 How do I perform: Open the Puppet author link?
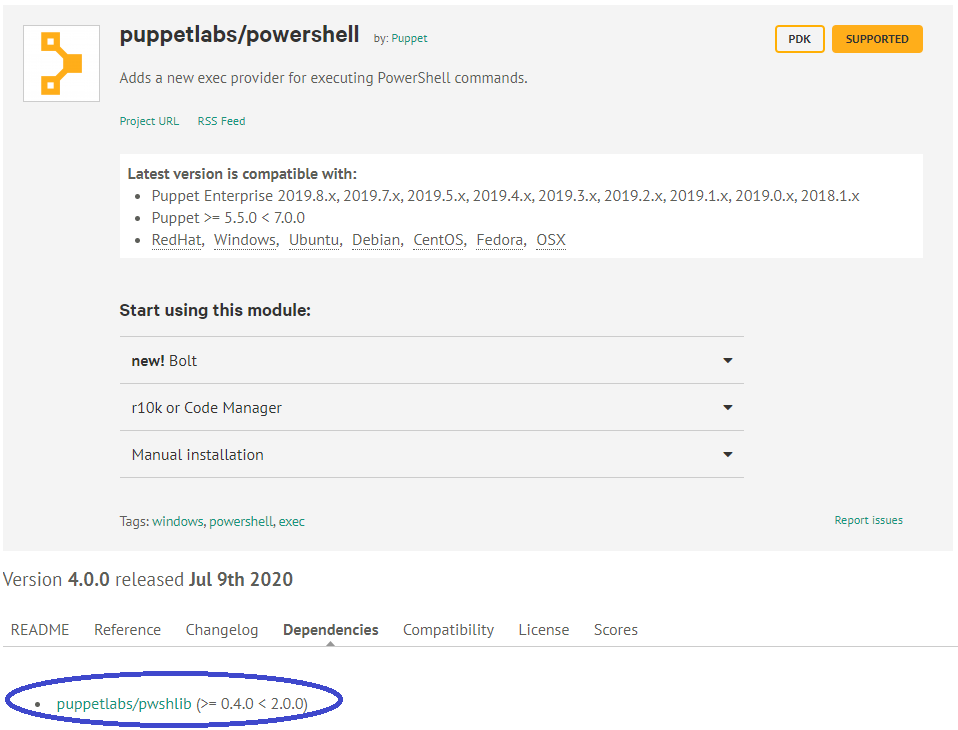(409, 38)
